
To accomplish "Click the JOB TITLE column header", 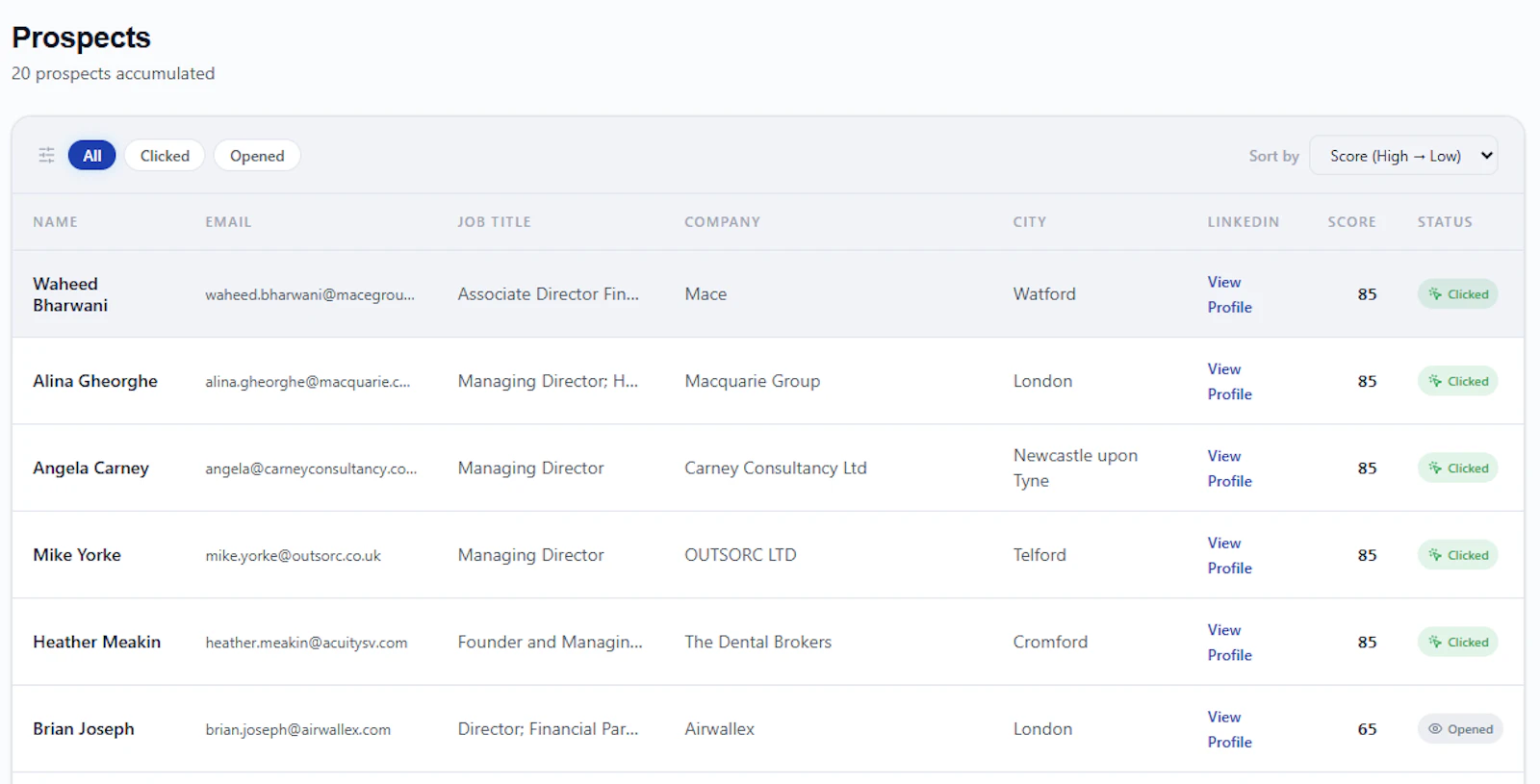I will coord(494,221).
